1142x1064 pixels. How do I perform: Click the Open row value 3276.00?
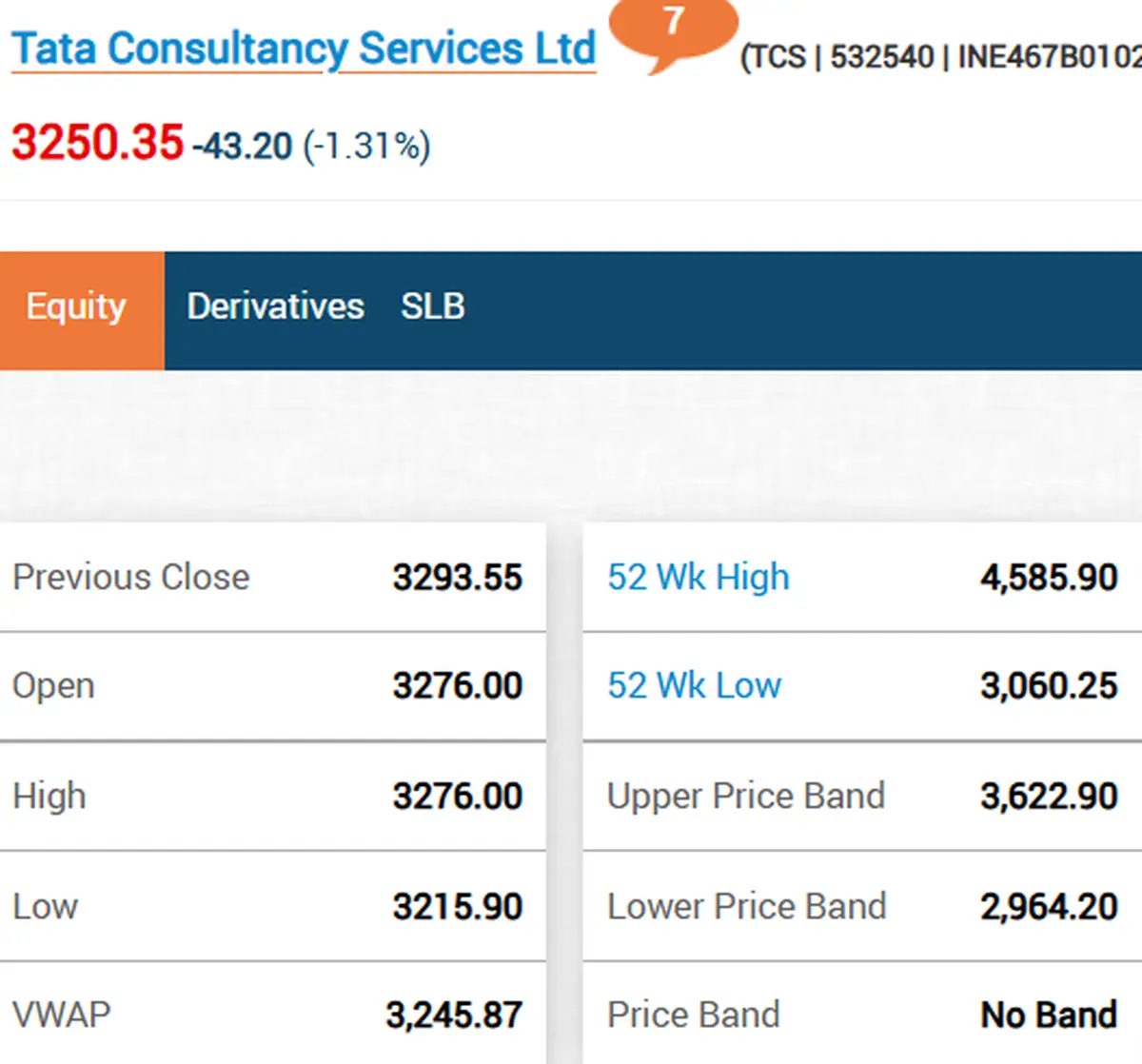pyautogui.click(x=458, y=686)
